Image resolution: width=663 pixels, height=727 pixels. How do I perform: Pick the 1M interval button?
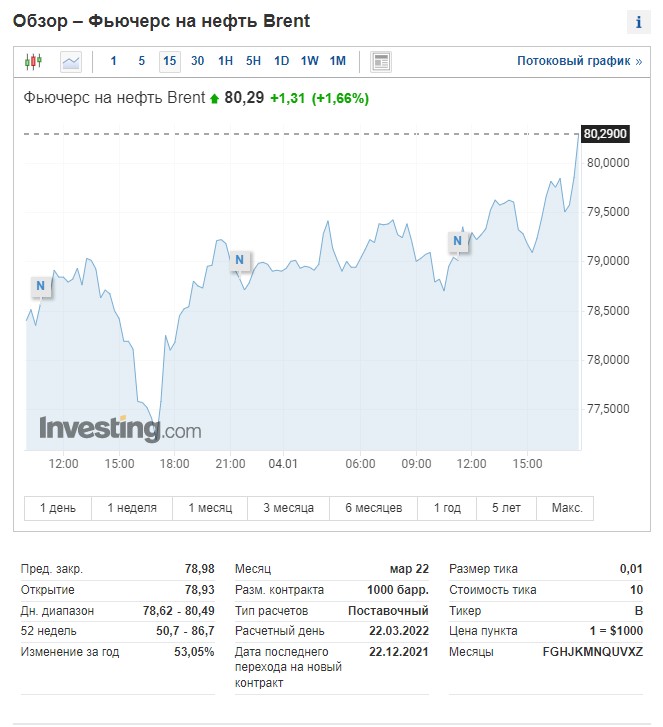coord(337,62)
